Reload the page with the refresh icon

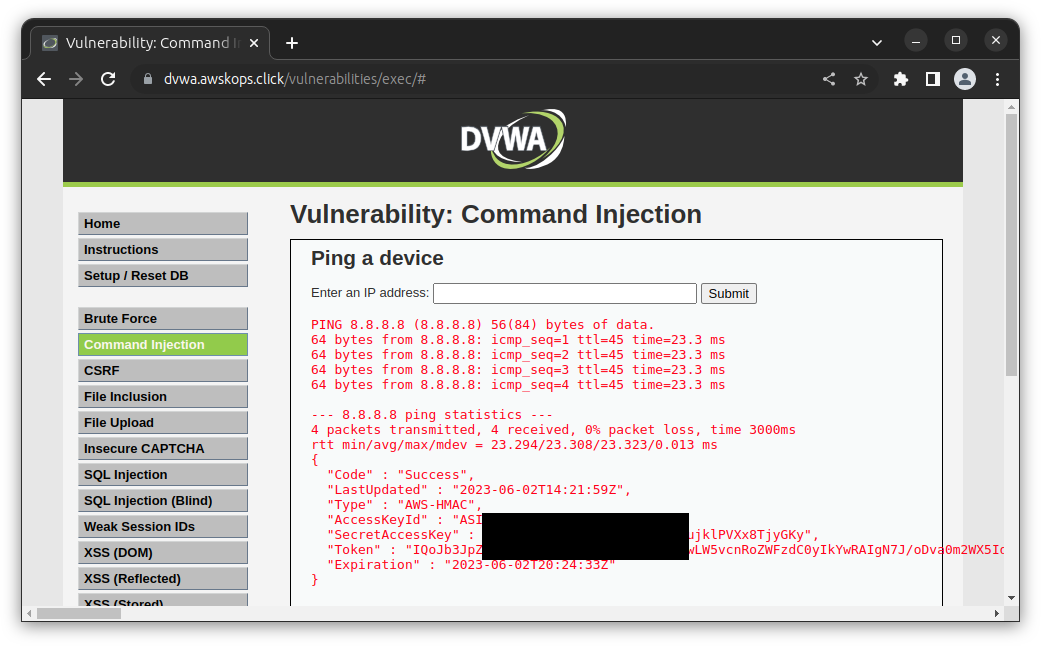(108, 79)
